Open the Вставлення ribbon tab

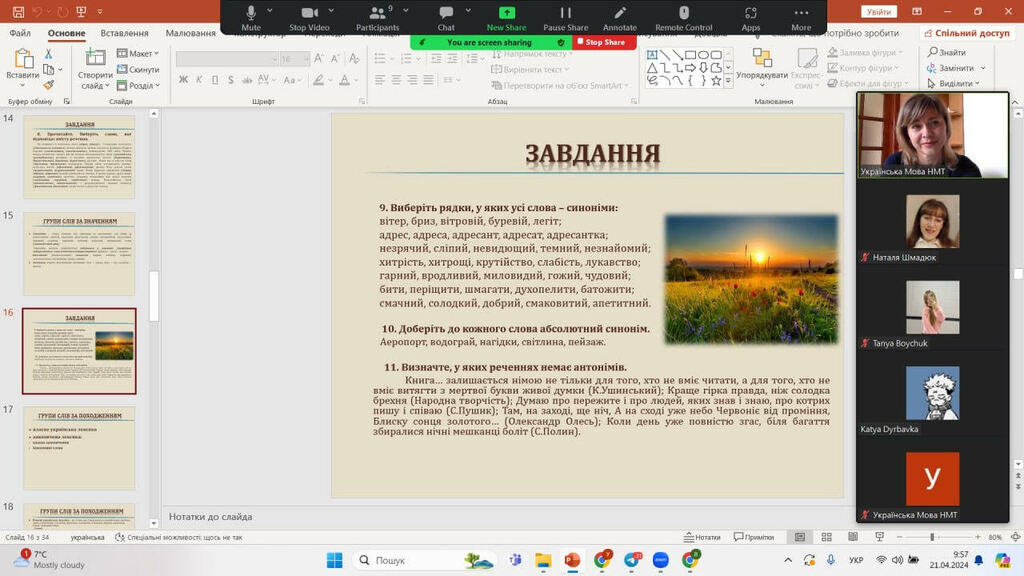click(x=125, y=33)
